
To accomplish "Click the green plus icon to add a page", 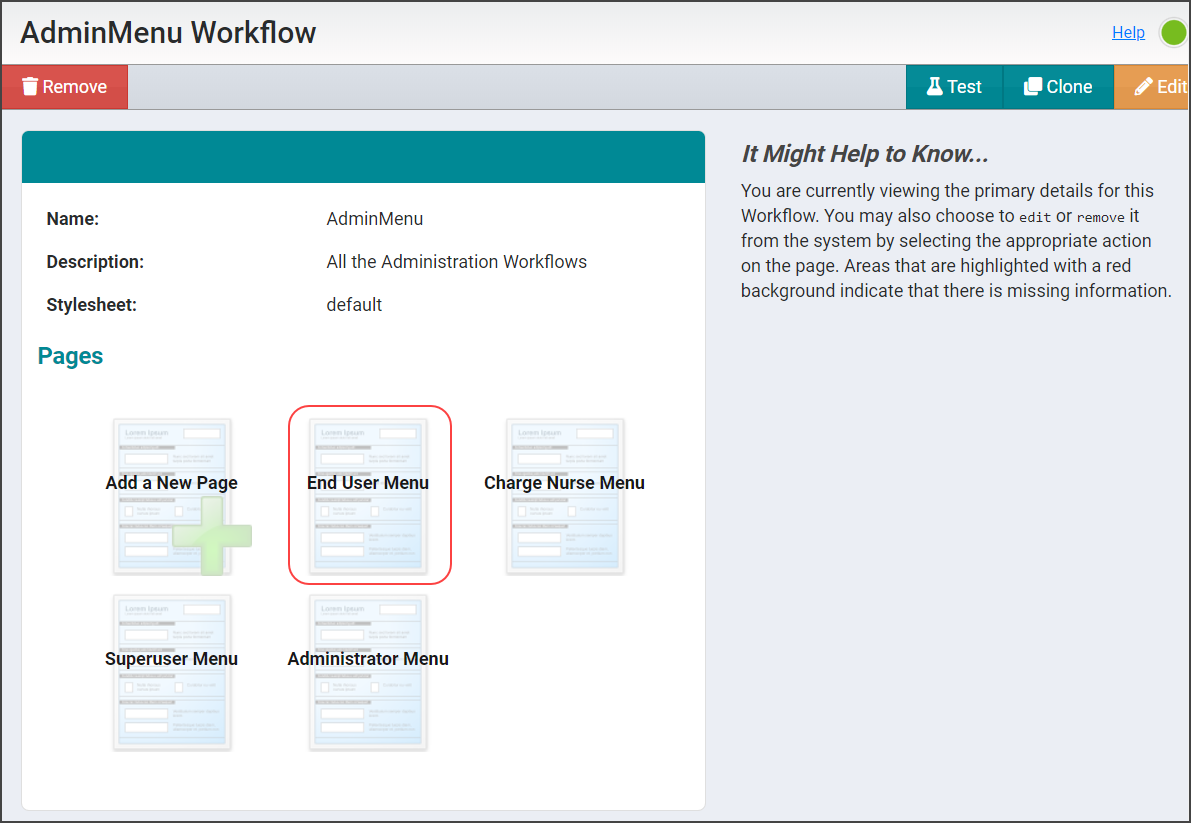I will pyautogui.click(x=213, y=537).
